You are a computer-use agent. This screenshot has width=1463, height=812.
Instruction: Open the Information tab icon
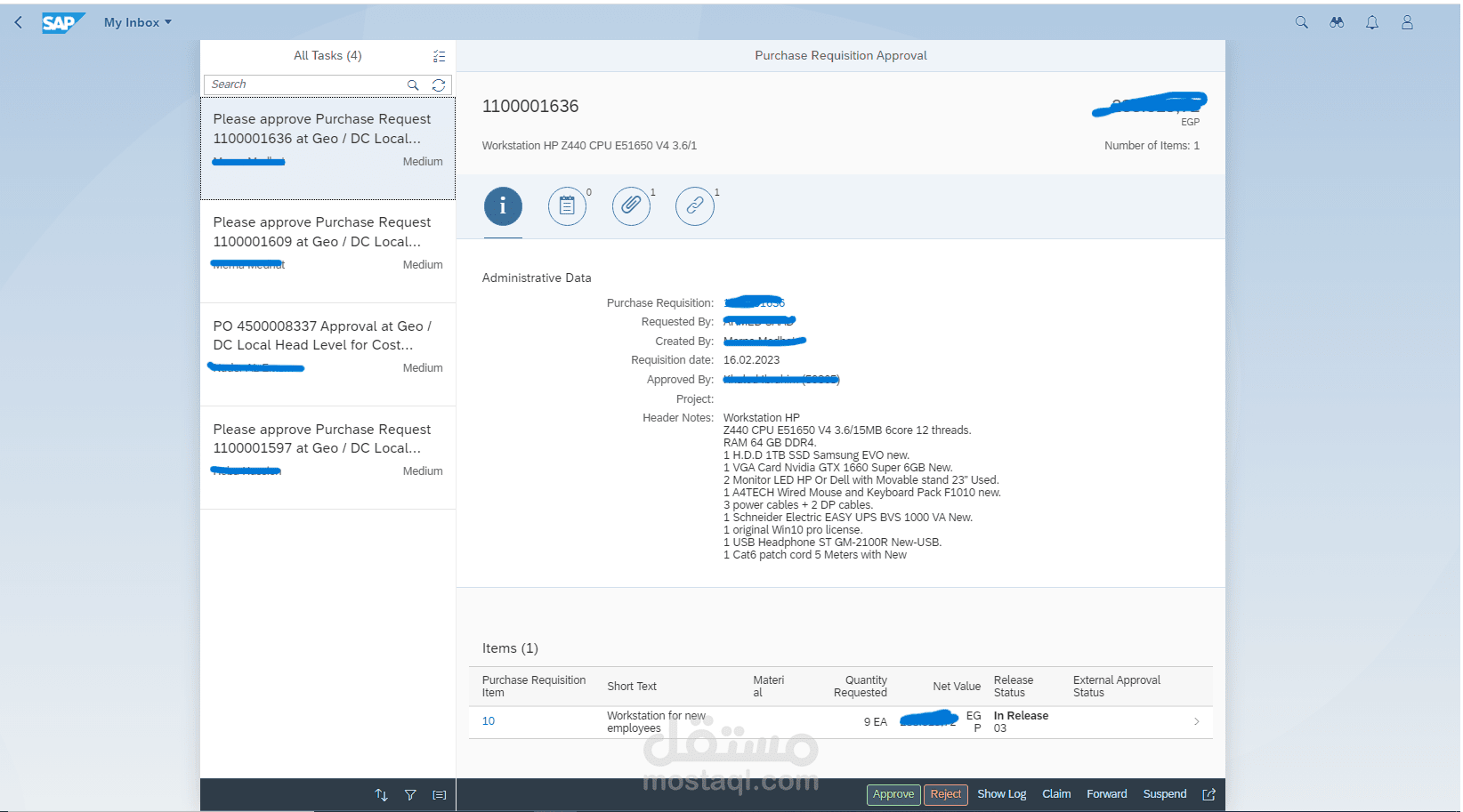(x=503, y=206)
